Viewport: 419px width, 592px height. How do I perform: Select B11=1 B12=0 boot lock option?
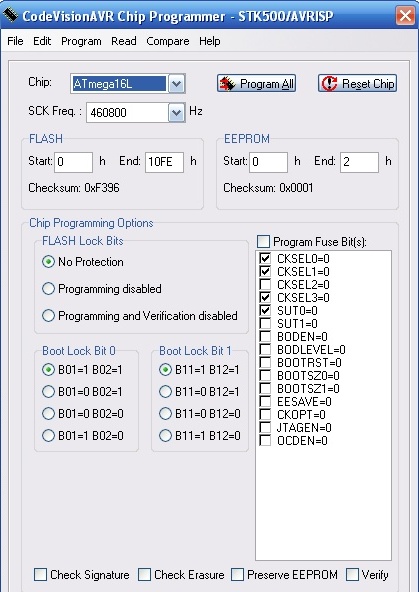tap(165, 436)
